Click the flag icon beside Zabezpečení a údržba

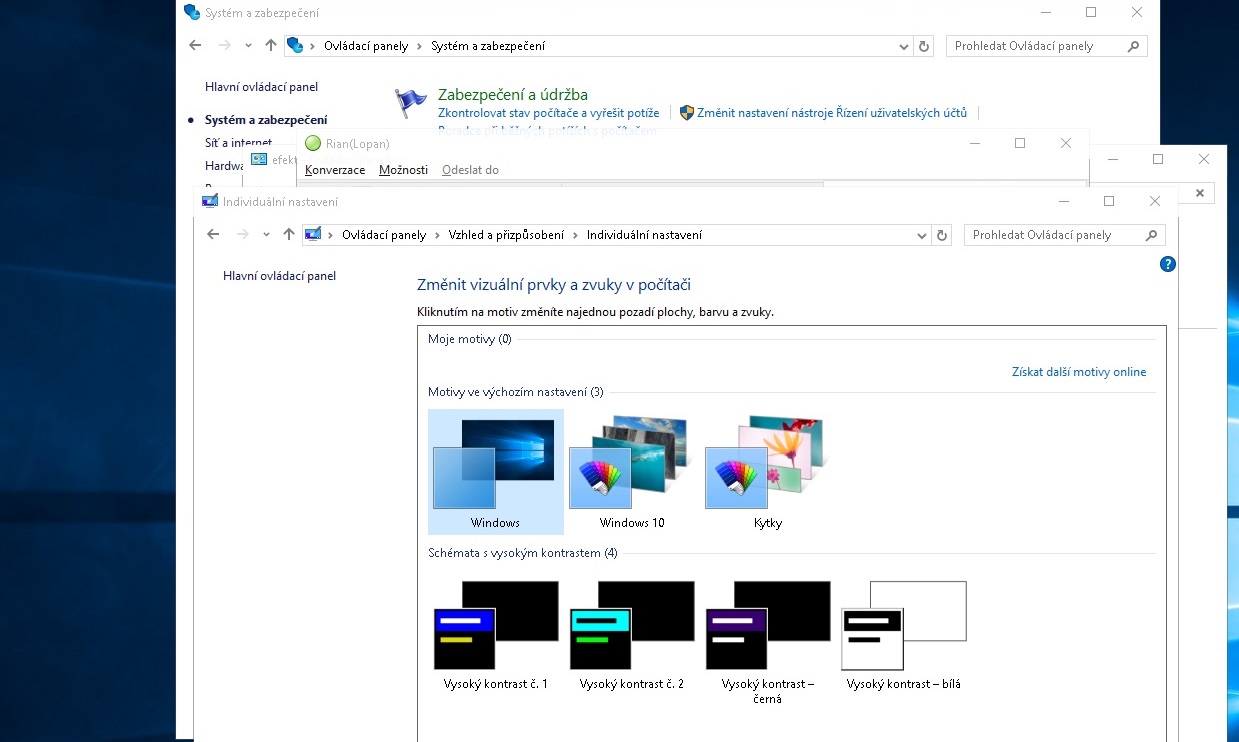[x=411, y=103]
